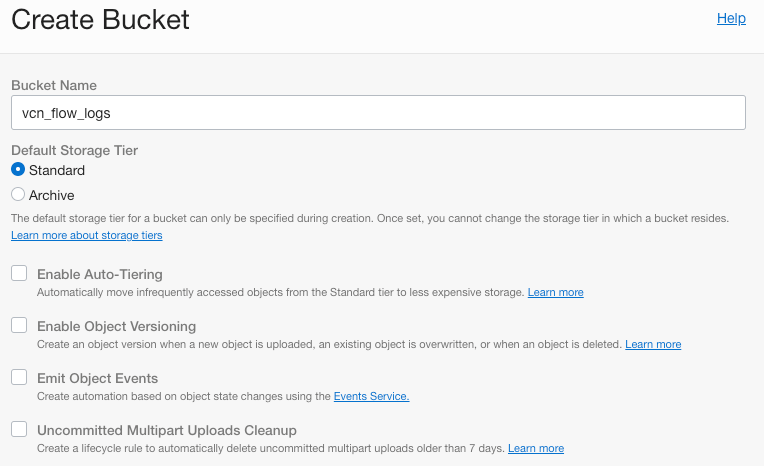764x466 pixels.
Task: Tick the Enable Object Versioning checkbox box
Action: (x=19, y=326)
